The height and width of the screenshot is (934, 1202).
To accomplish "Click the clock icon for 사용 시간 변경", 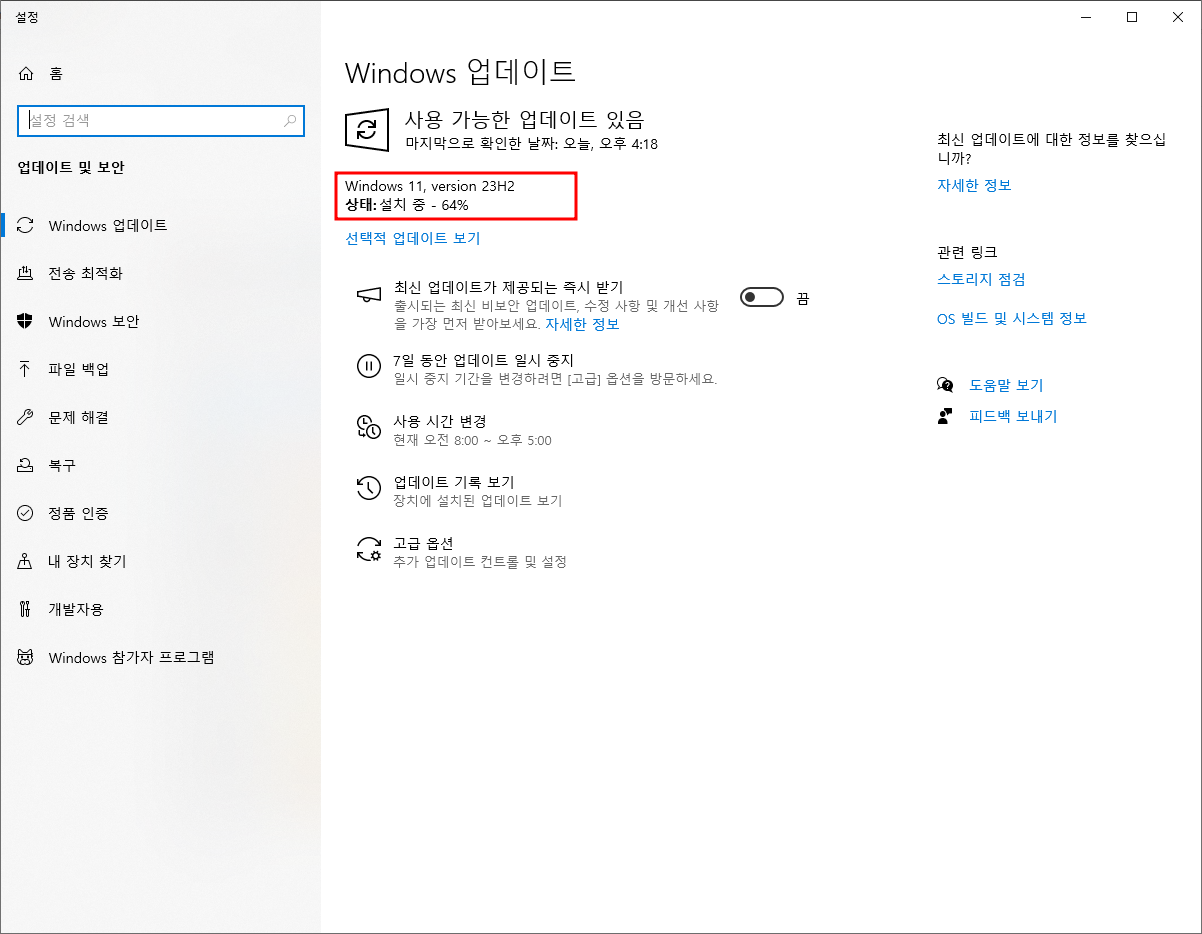I will 369,428.
